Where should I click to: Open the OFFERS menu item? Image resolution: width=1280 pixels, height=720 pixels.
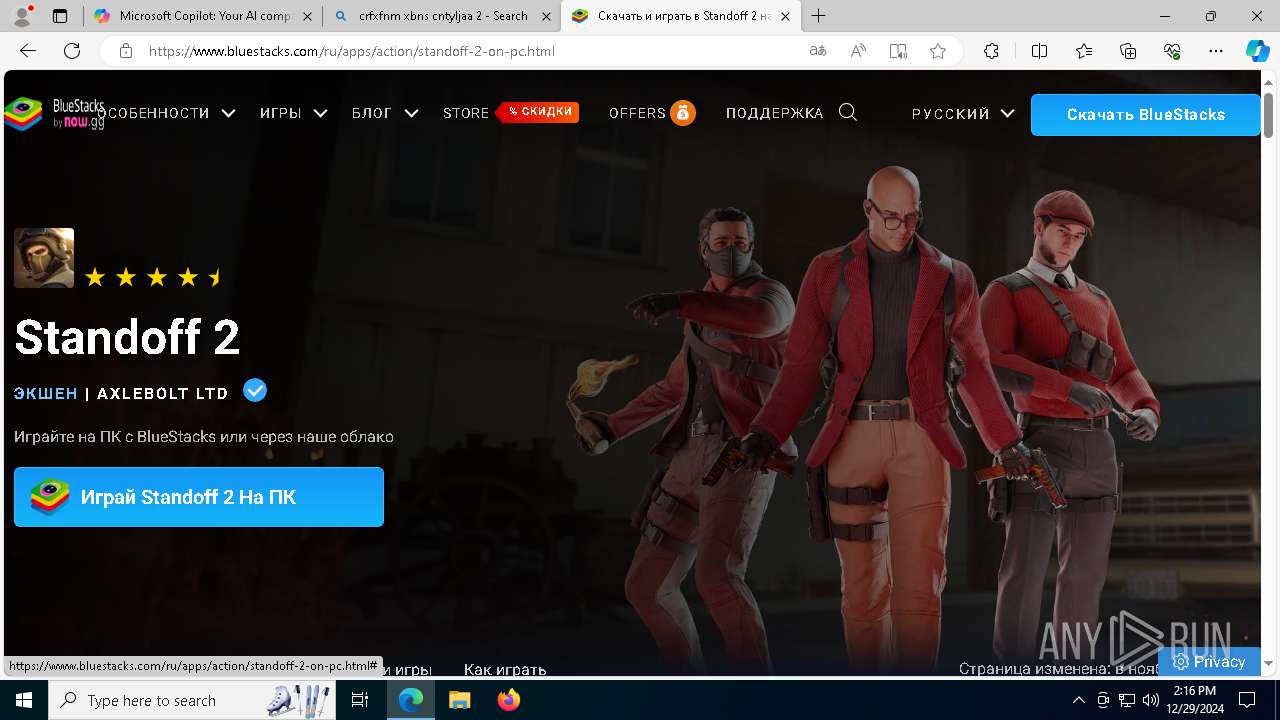coord(652,113)
